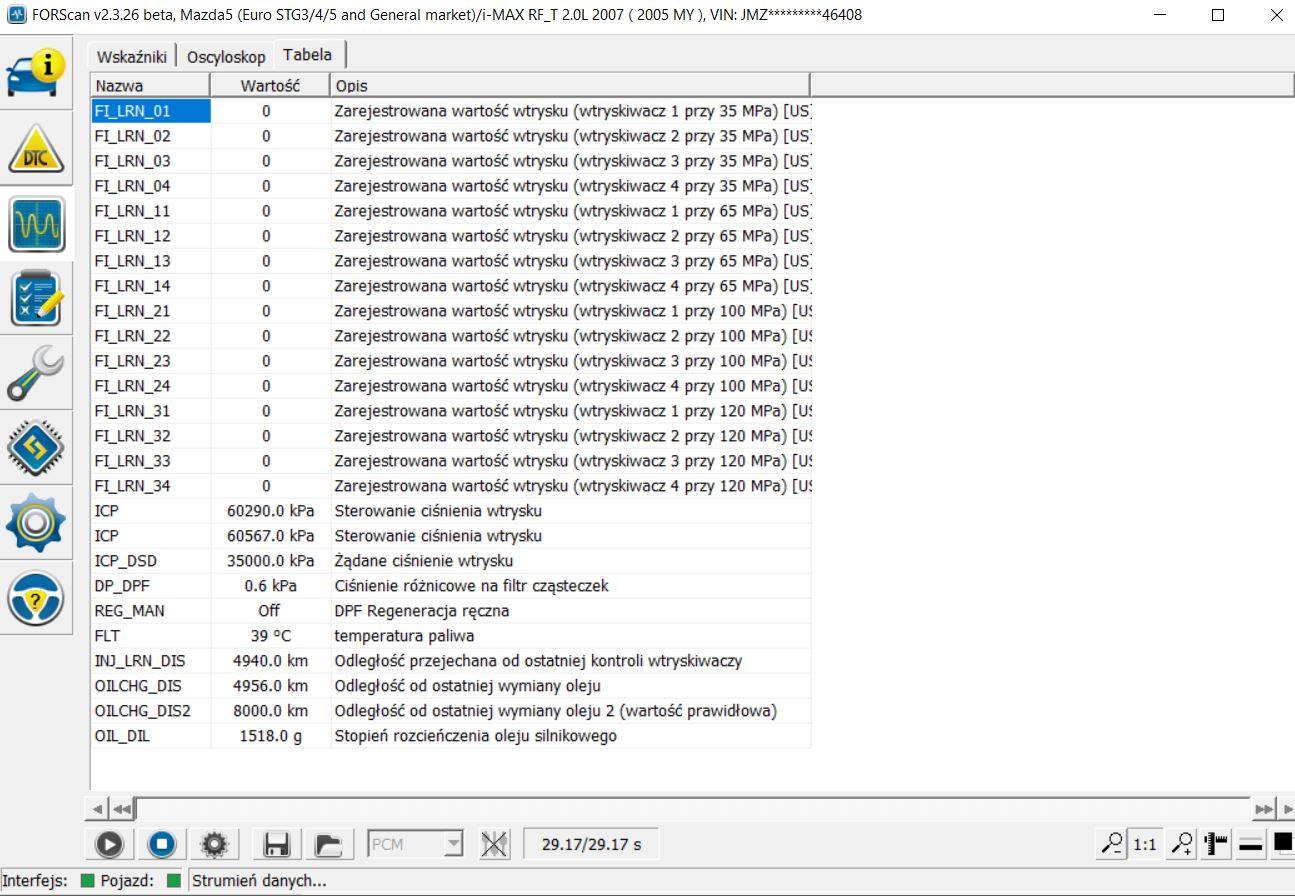This screenshot has width=1295, height=896.
Task: Open the wrench service functions section
Action: [36, 374]
